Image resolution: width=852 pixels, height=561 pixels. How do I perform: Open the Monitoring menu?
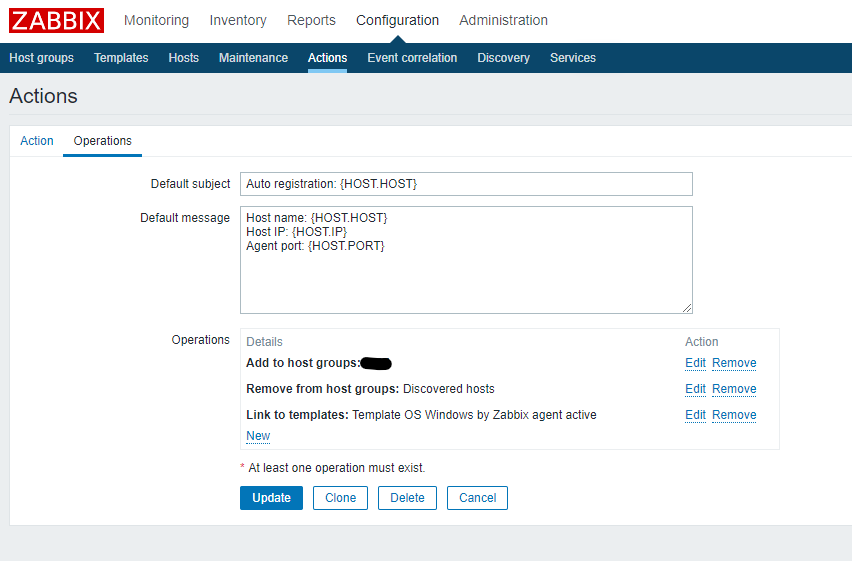(156, 20)
